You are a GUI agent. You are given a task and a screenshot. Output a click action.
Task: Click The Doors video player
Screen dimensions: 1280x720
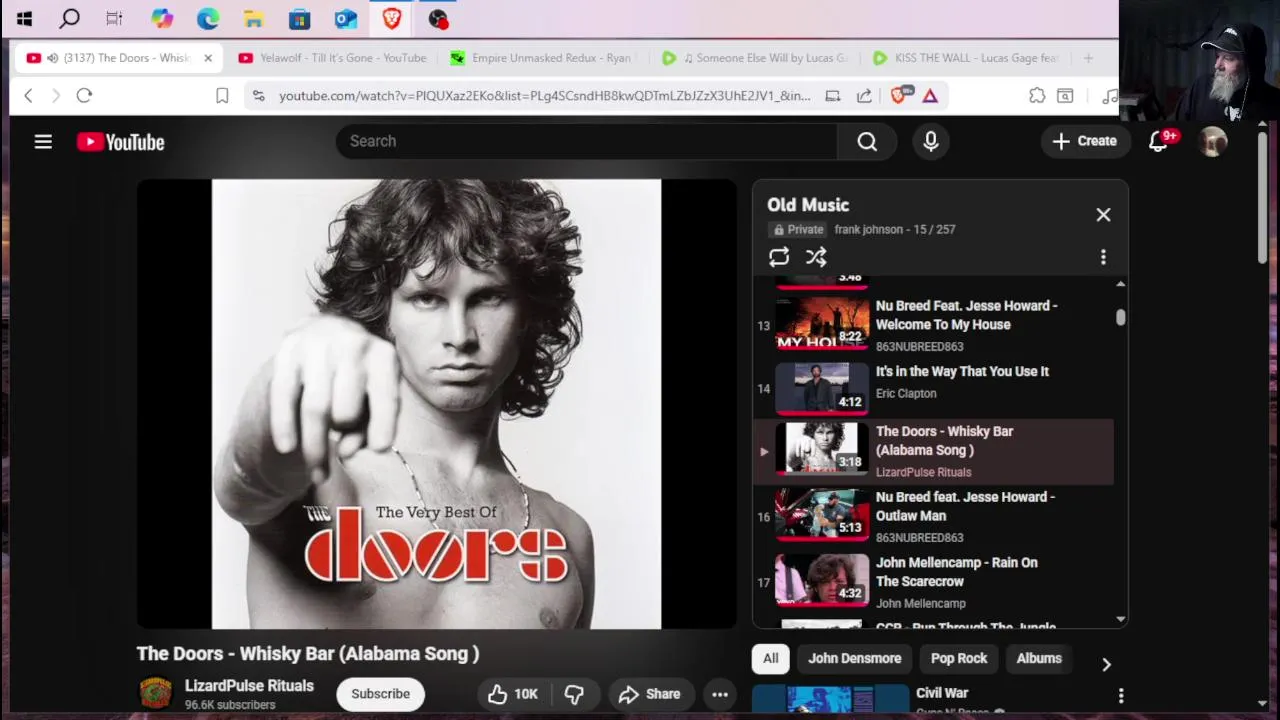tap(436, 404)
